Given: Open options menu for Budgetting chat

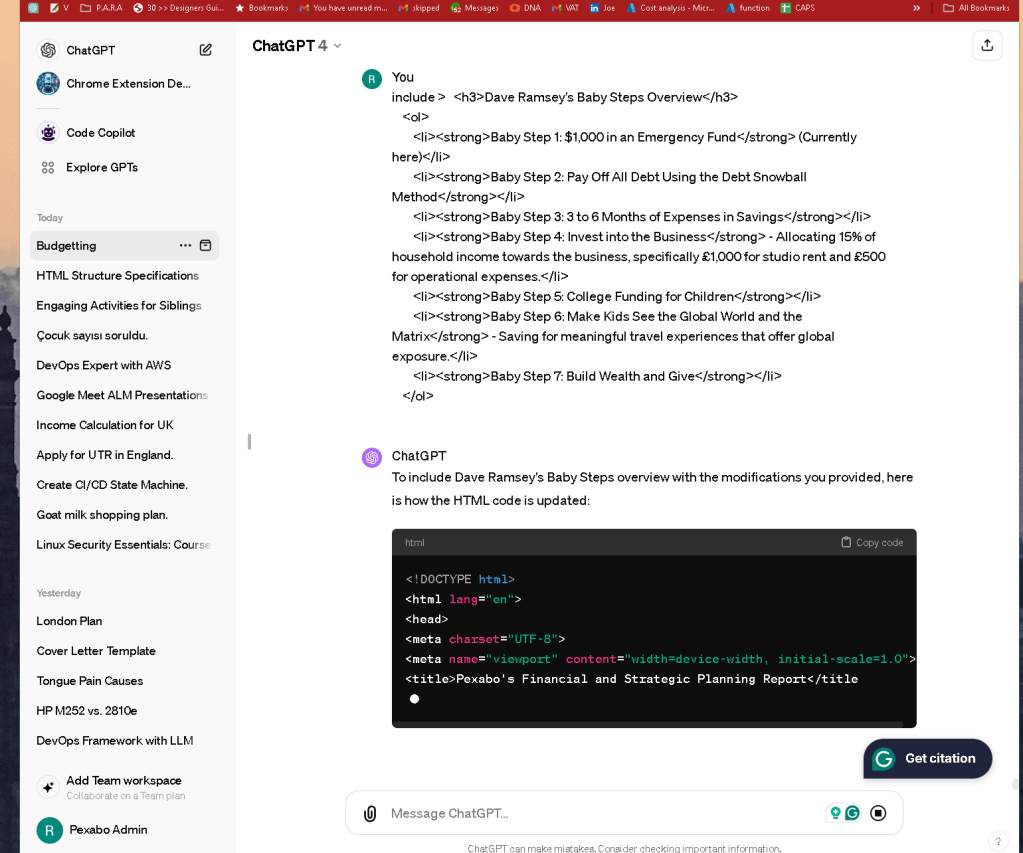Looking at the screenshot, I should [x=185, y=245].
